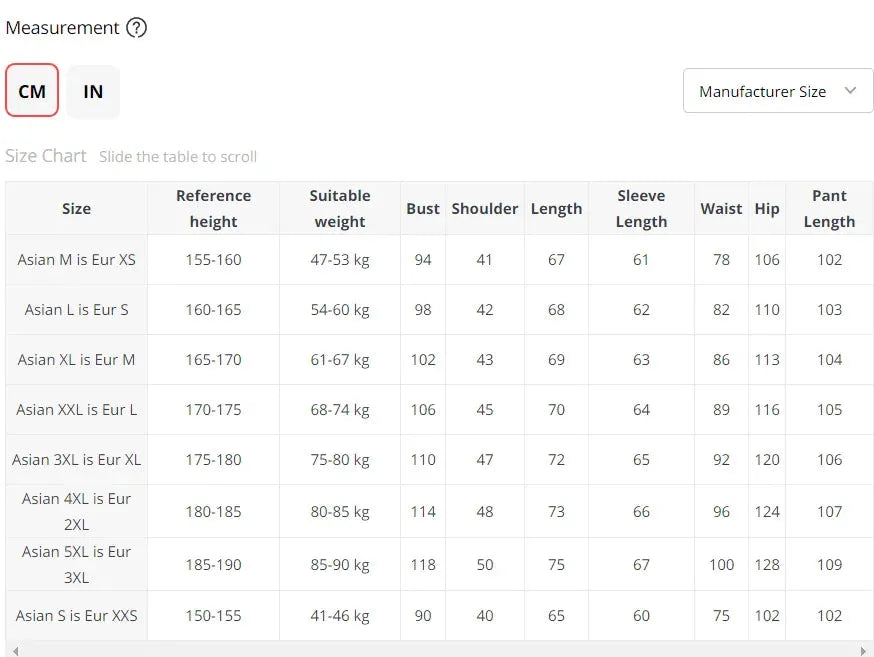Click the Suitable weight column header

(x=340, y=209)
